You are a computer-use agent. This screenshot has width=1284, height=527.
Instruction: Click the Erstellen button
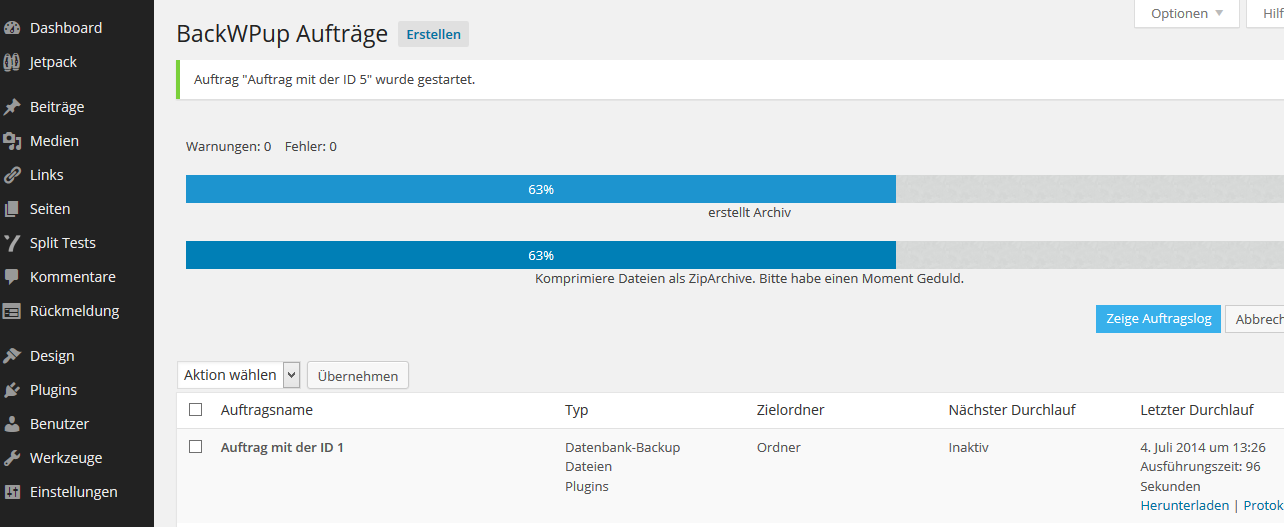click(433, 34)
